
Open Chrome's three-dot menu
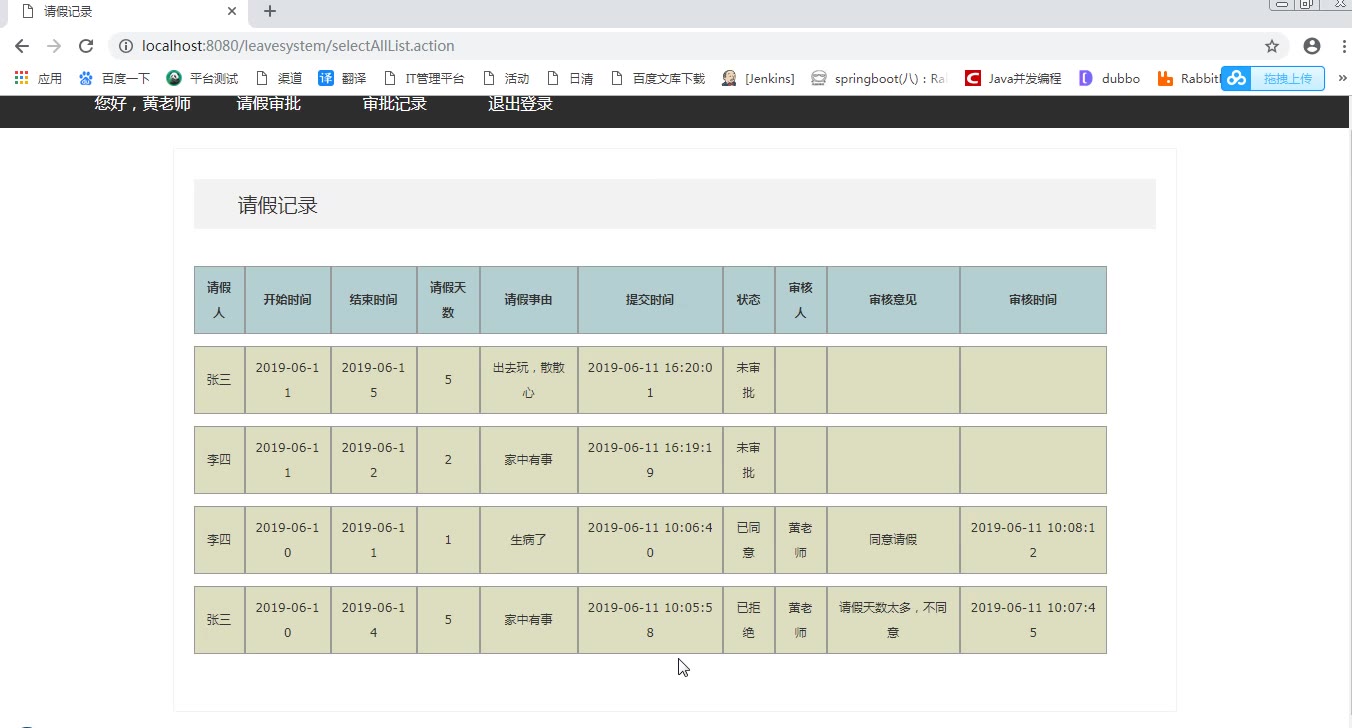pyautogui.click(x=1343, y=46)
